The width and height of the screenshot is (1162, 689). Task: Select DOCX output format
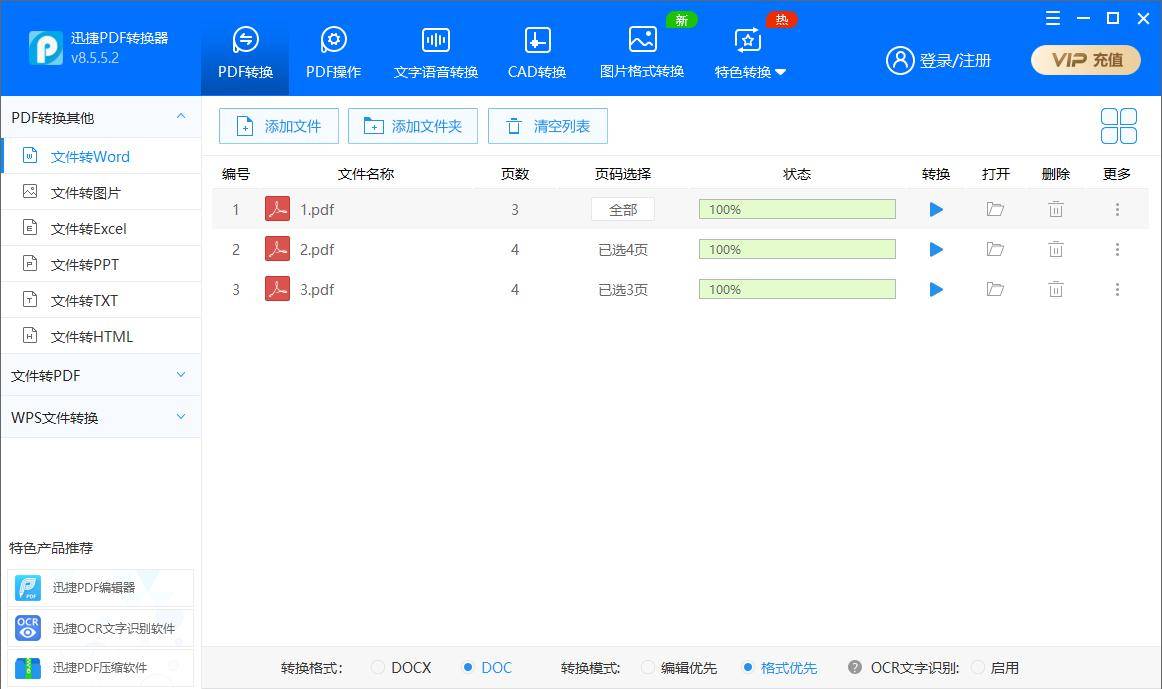tap(401, 668)
